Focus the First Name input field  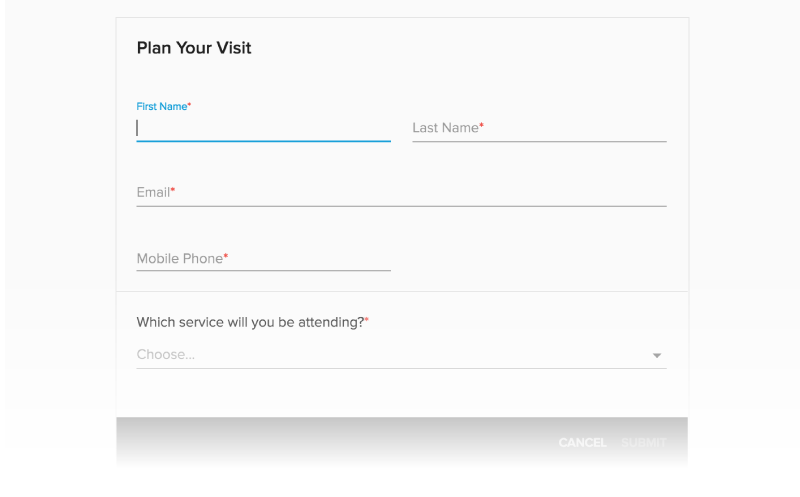(x=263, y=128)
